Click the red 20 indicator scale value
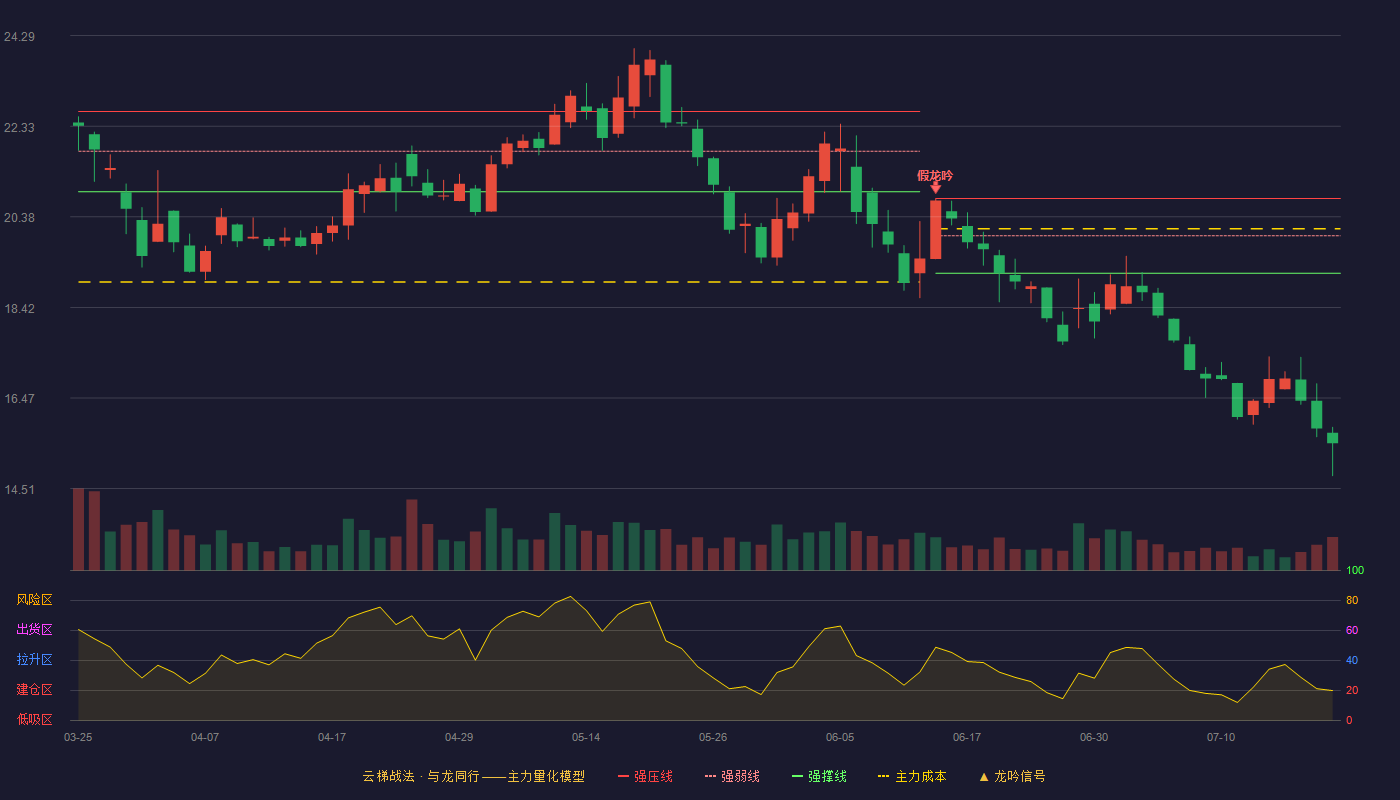The width and height of the screenshot is (1400, 800). tap(1352, 690)
